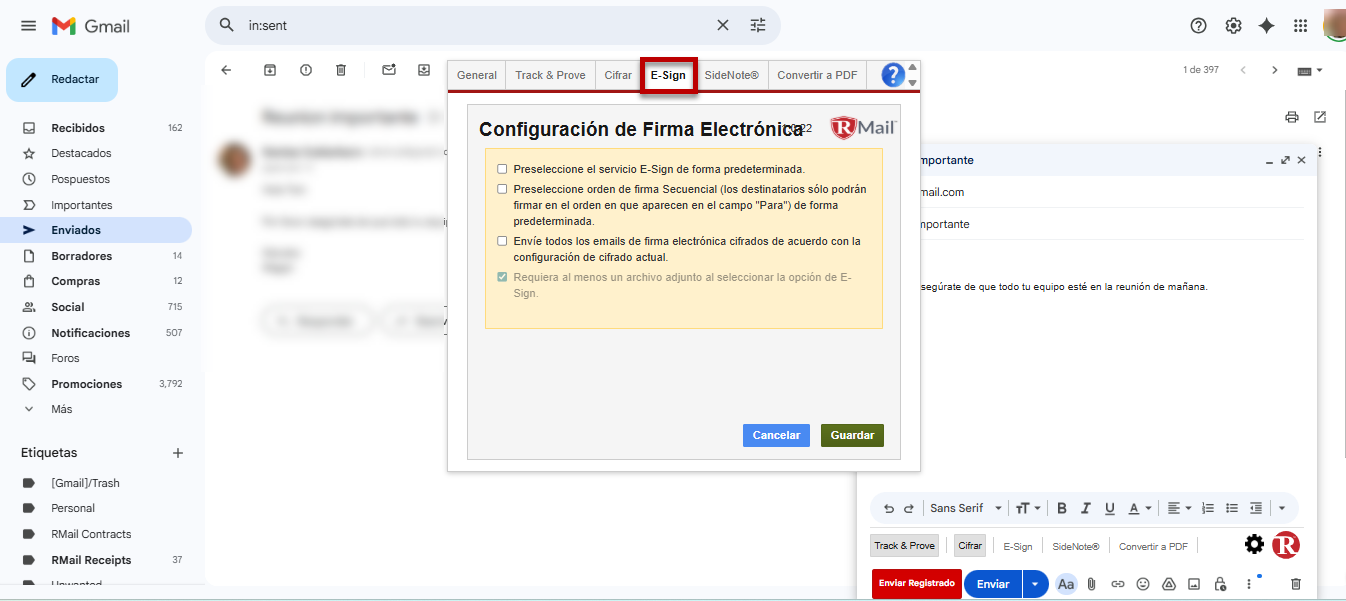Click the attach files paperclip icon
1346x601 pixels.
[x=1092, y=584]
